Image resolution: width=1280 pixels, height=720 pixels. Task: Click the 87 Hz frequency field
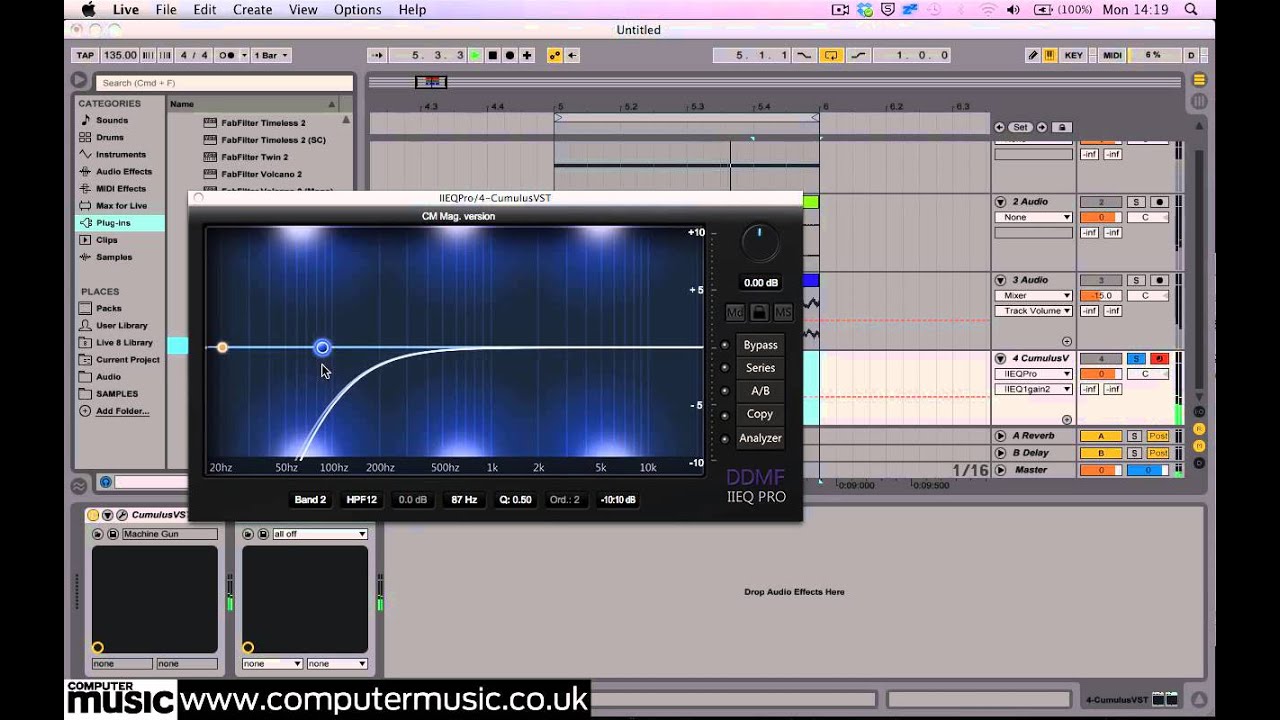tap(464, 499)
